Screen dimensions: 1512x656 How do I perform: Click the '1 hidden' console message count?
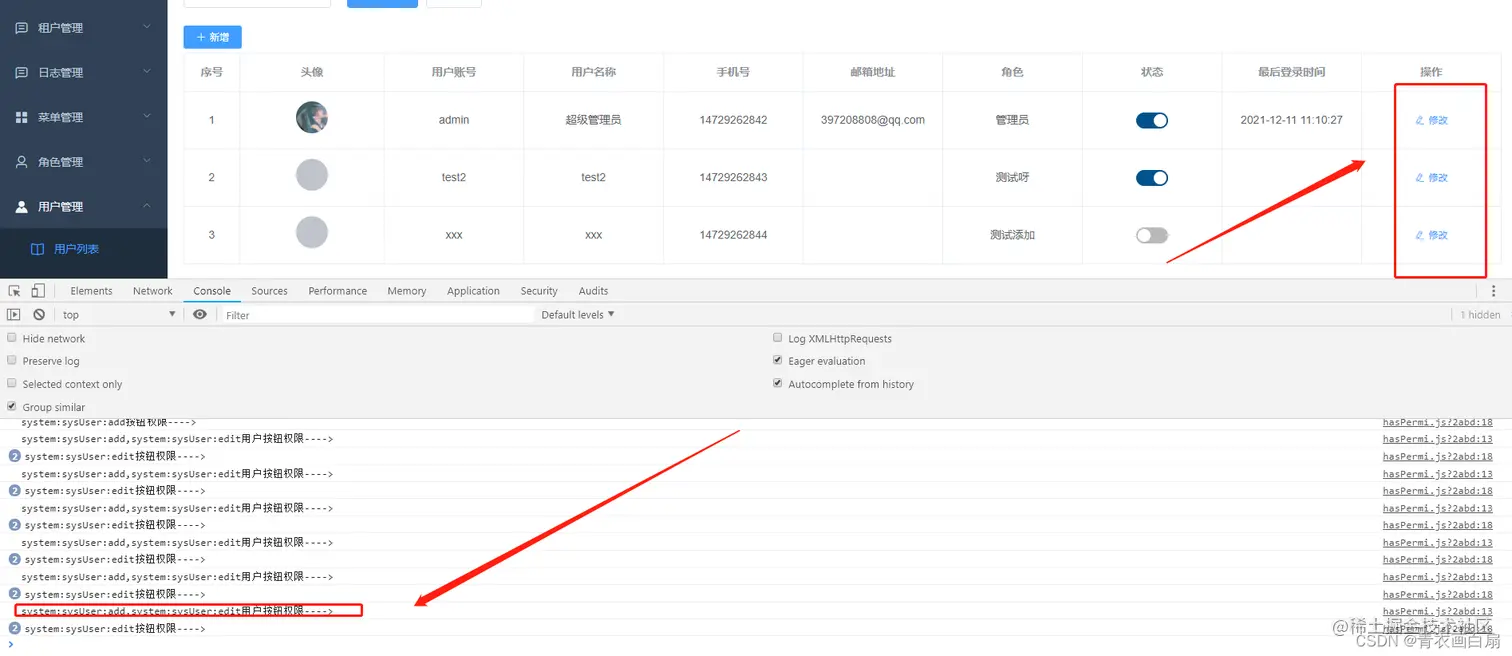point(1480,315)
